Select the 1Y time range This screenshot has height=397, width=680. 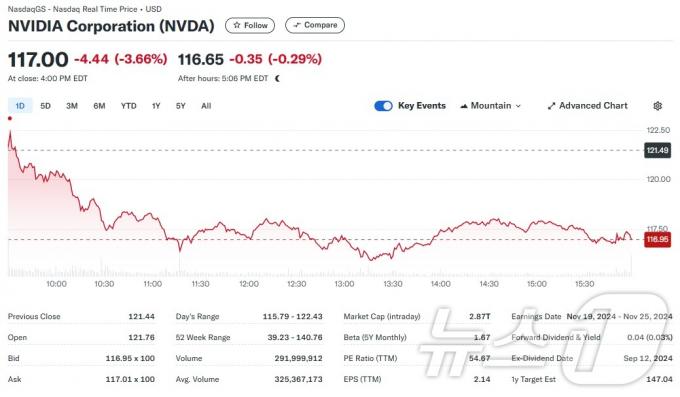pyautogui.click(x=156, y=106)
